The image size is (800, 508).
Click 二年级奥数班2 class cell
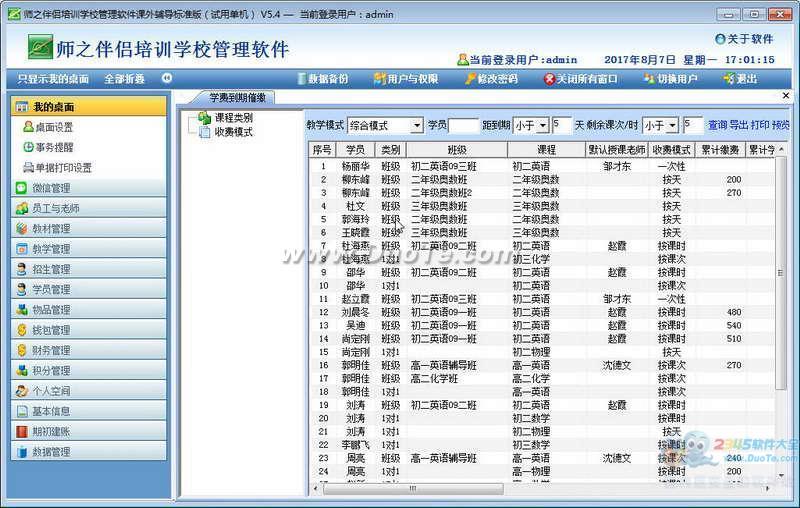[x=441, y=193]
